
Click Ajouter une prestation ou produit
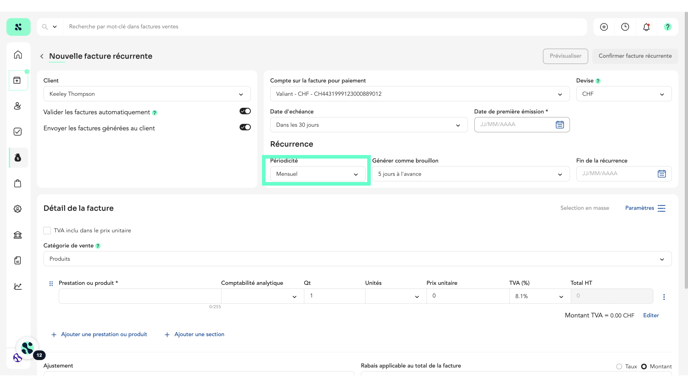pos(99,334)
